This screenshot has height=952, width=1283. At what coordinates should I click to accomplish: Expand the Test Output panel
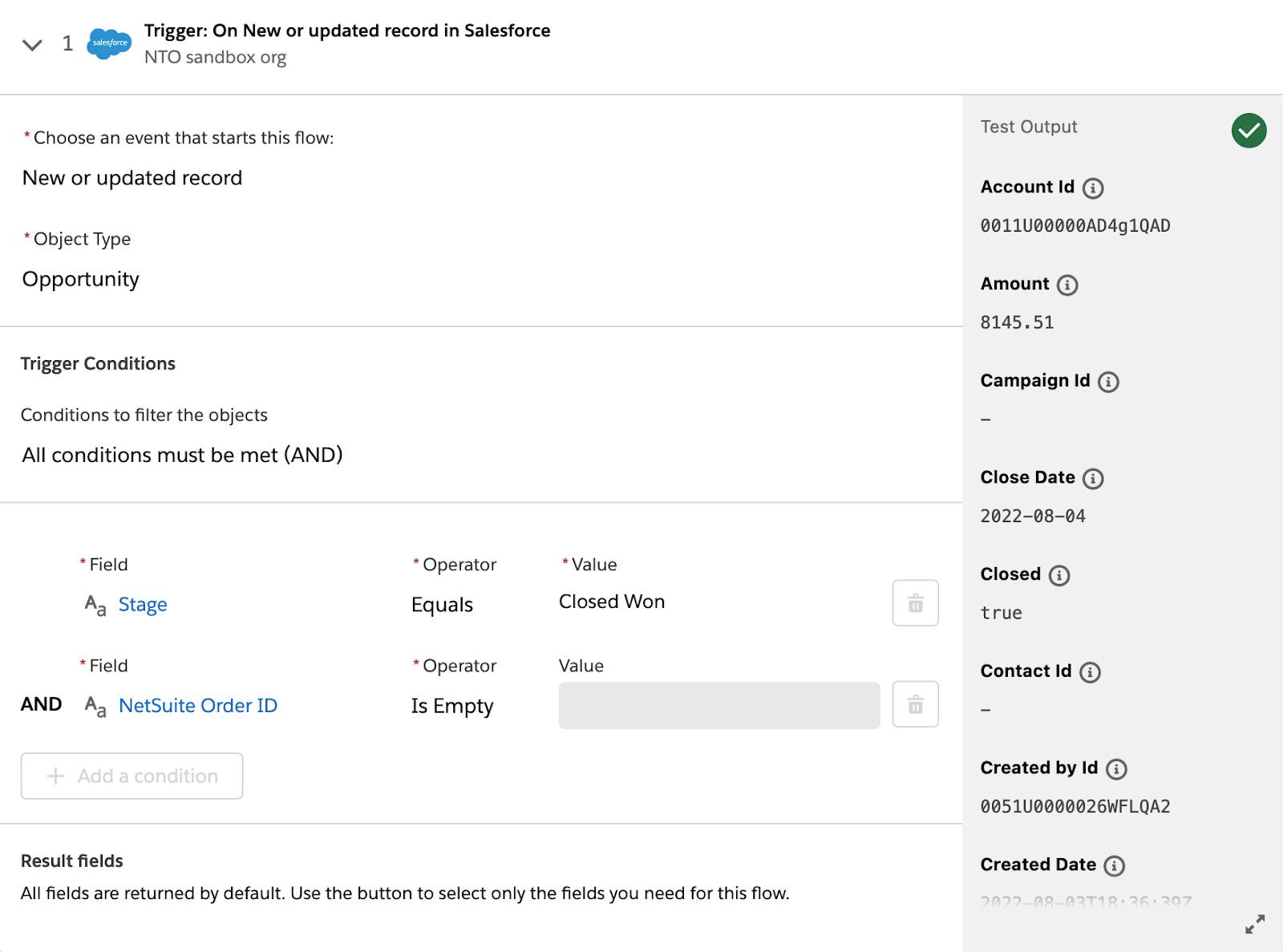1255,924
